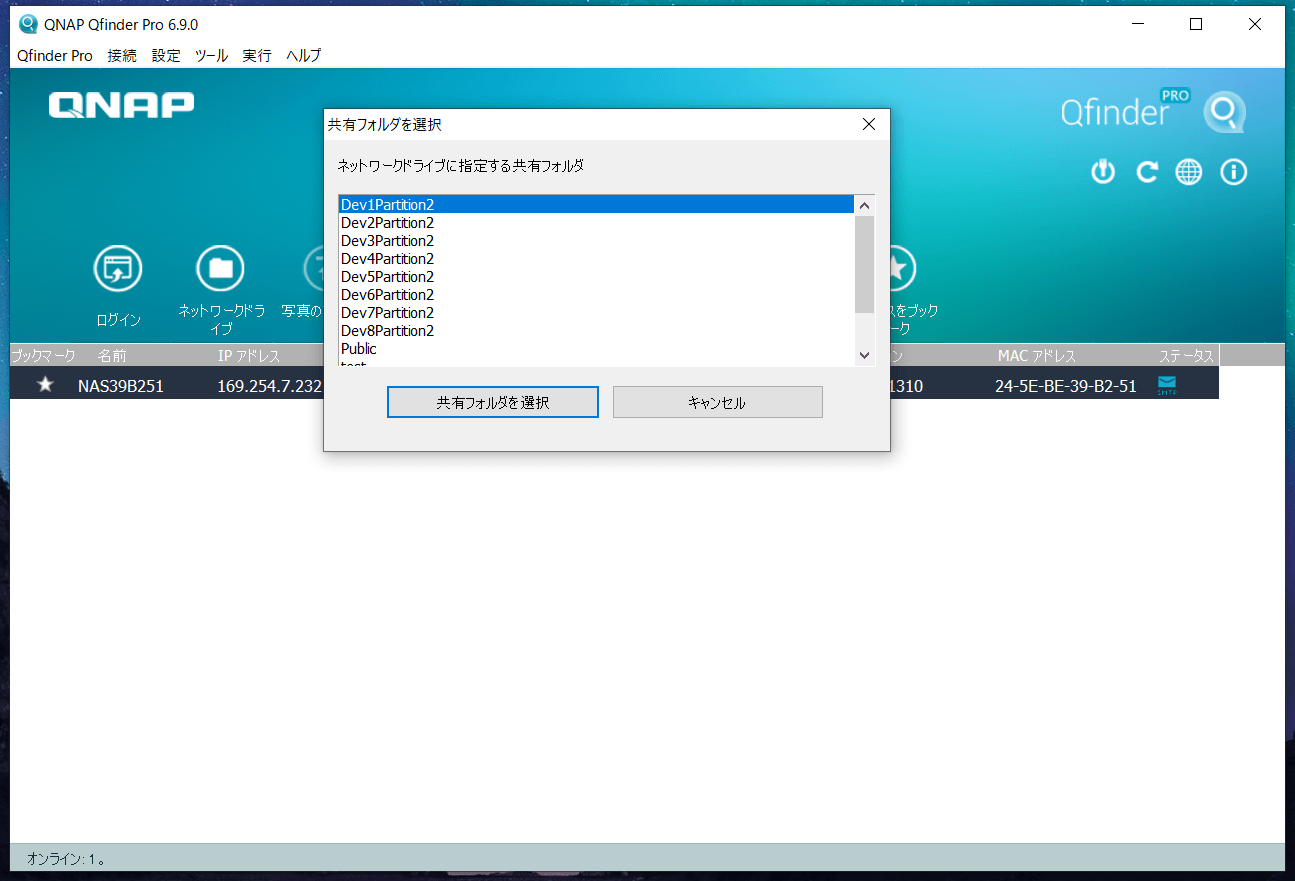Click the Qfinder Pro magnifier logo
This screenshot has height=881, width=1295.
click(x=1224, y=112)
